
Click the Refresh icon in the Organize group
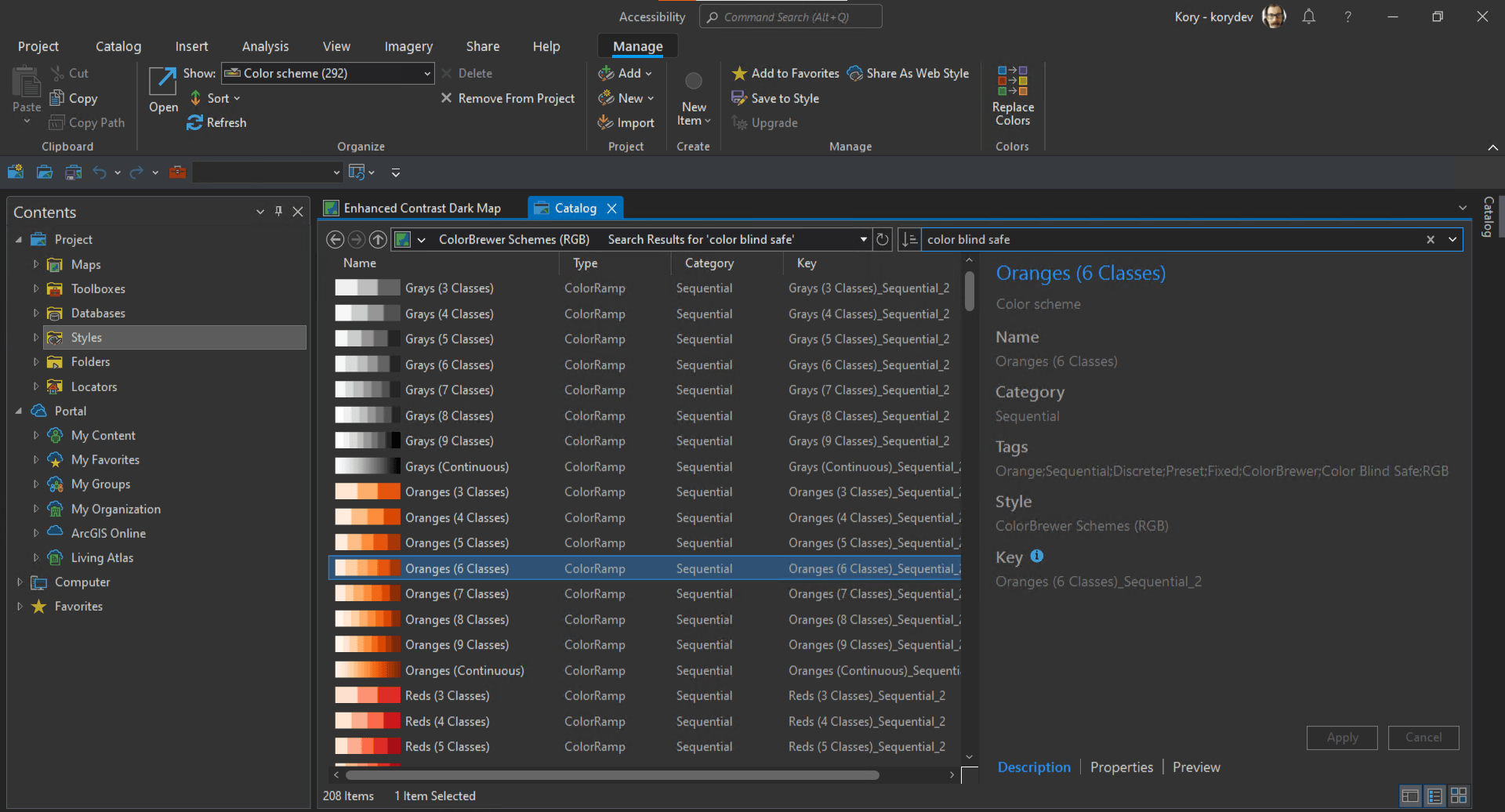(x=194, y=122)
